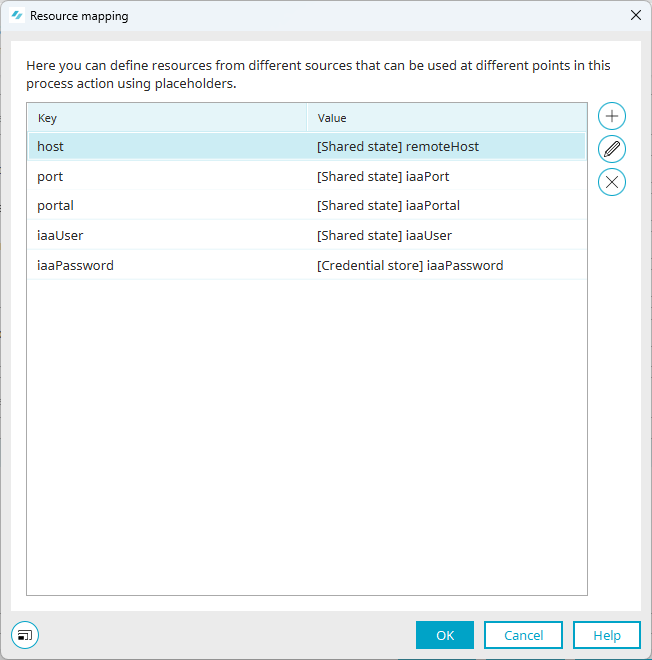Click the pencil icon to edit the mapping
The image size is (652, 660).
click(x=612, y=149)
